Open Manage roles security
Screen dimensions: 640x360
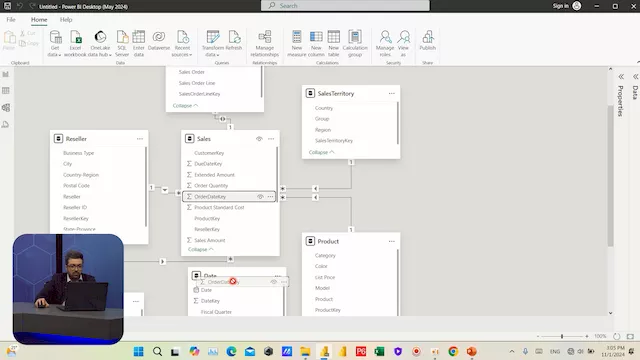pyautogui.click(x=385, y=43)
